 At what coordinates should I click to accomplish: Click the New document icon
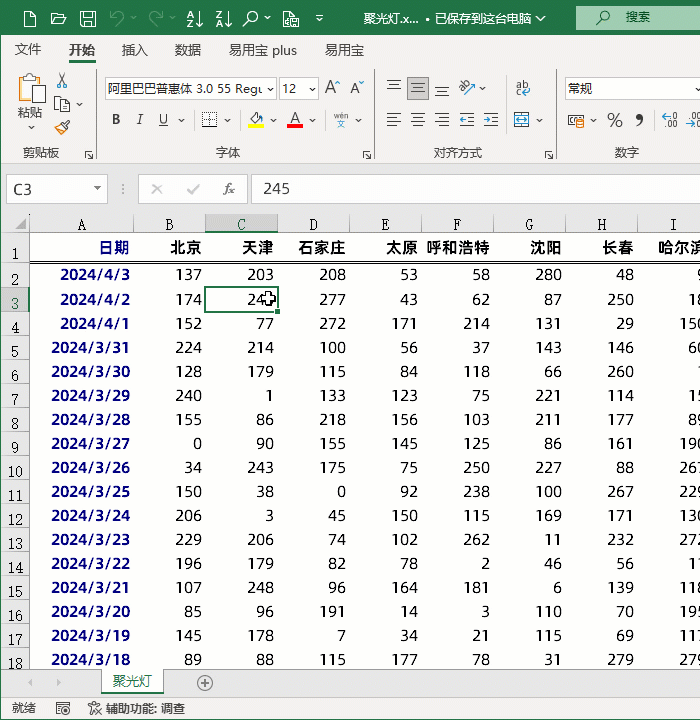(x=30, y=19)
